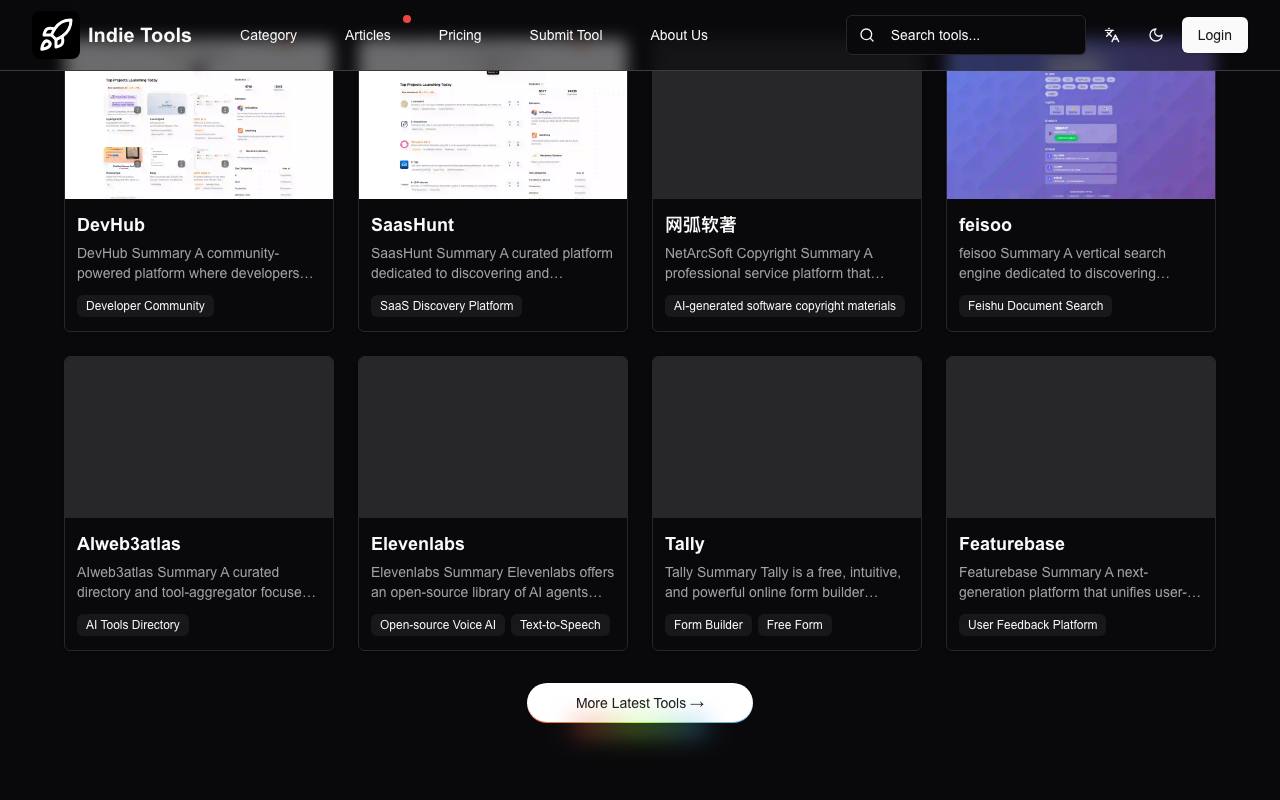Select the Form Builder tag

tap(708, 625)
